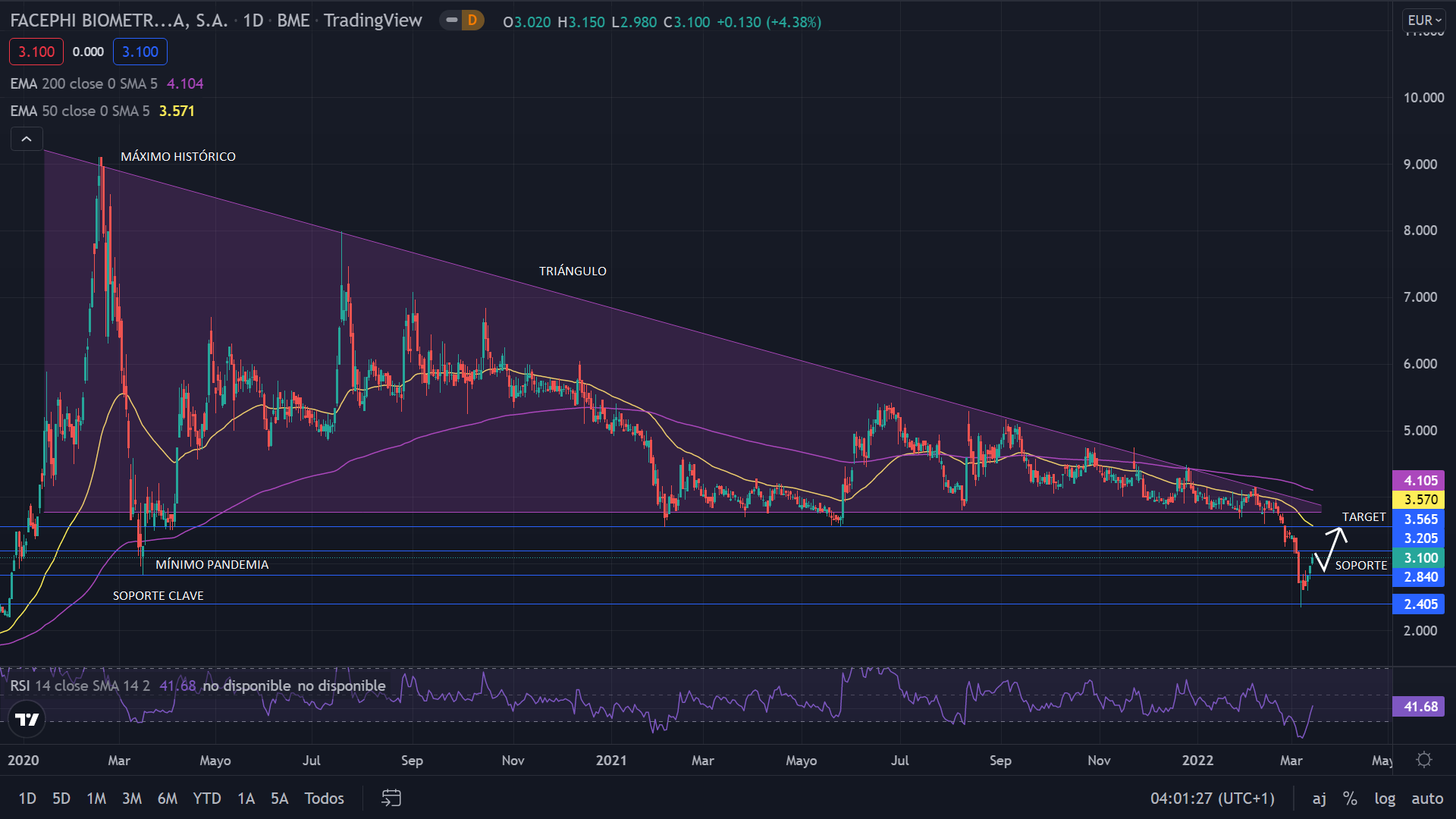The width and height of the screenshot is (1456, 819).
Task: Click the delayed data D badge
Action: (472, 20)
